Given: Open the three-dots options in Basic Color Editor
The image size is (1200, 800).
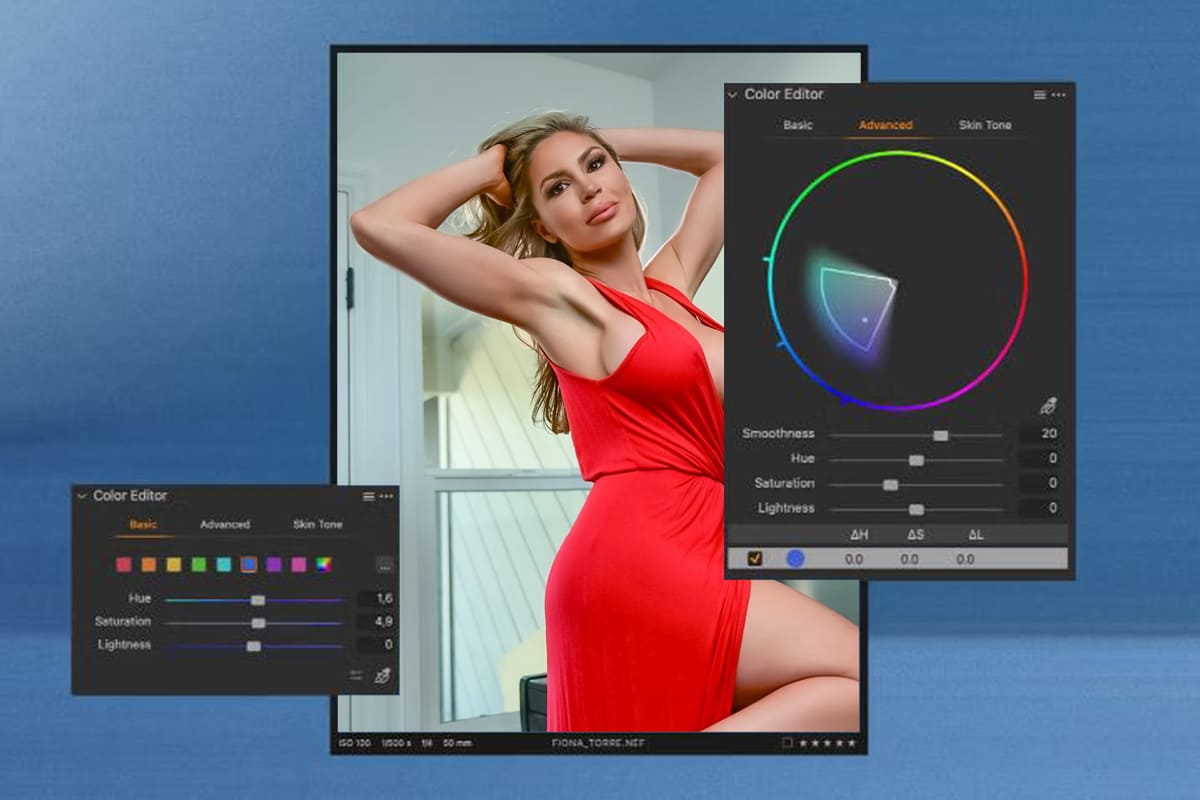Looking at the screenshot, I should [386, 496].
